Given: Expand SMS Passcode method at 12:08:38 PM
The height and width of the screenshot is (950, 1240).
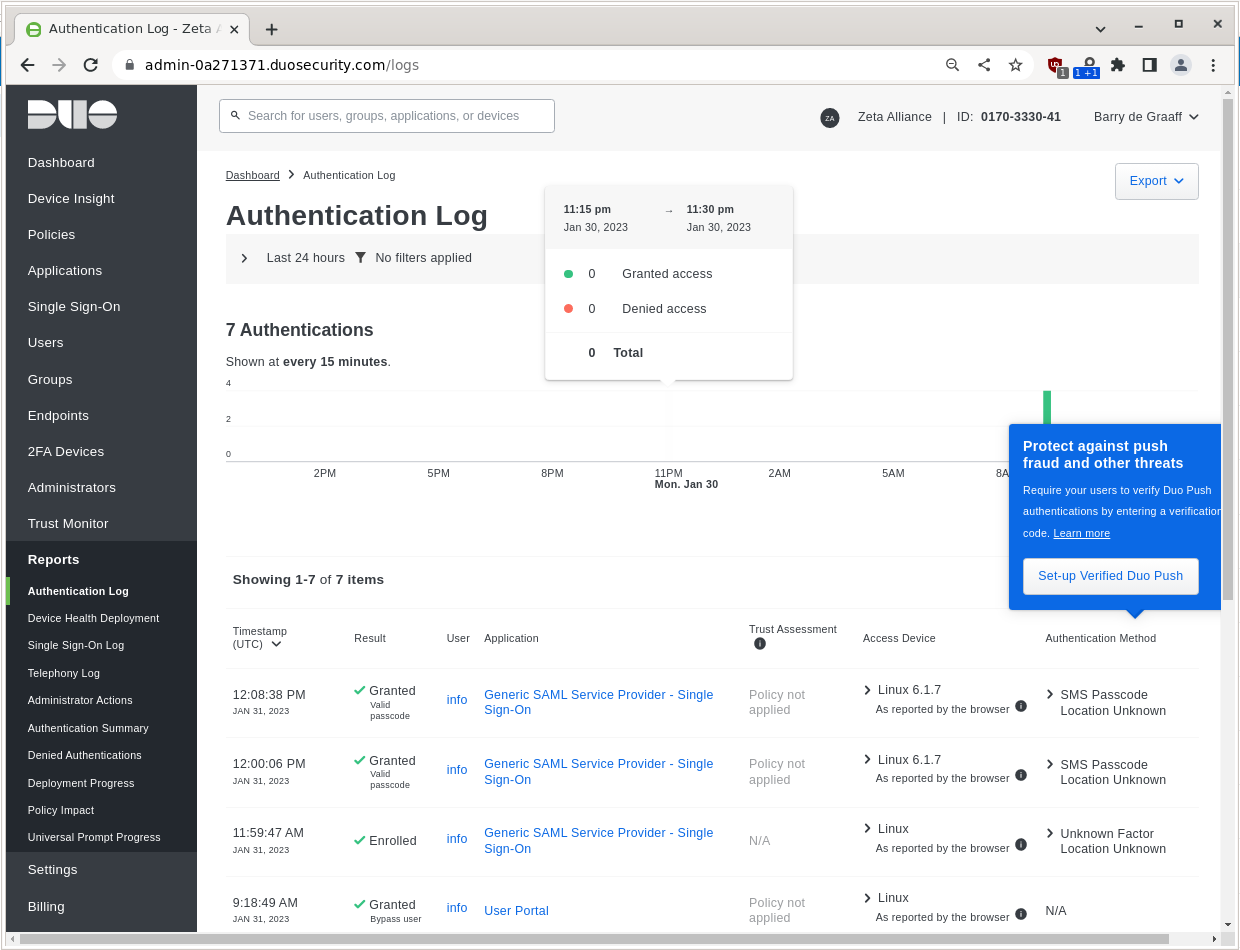Looking at the screenshot, I should tap(1050, 694).
